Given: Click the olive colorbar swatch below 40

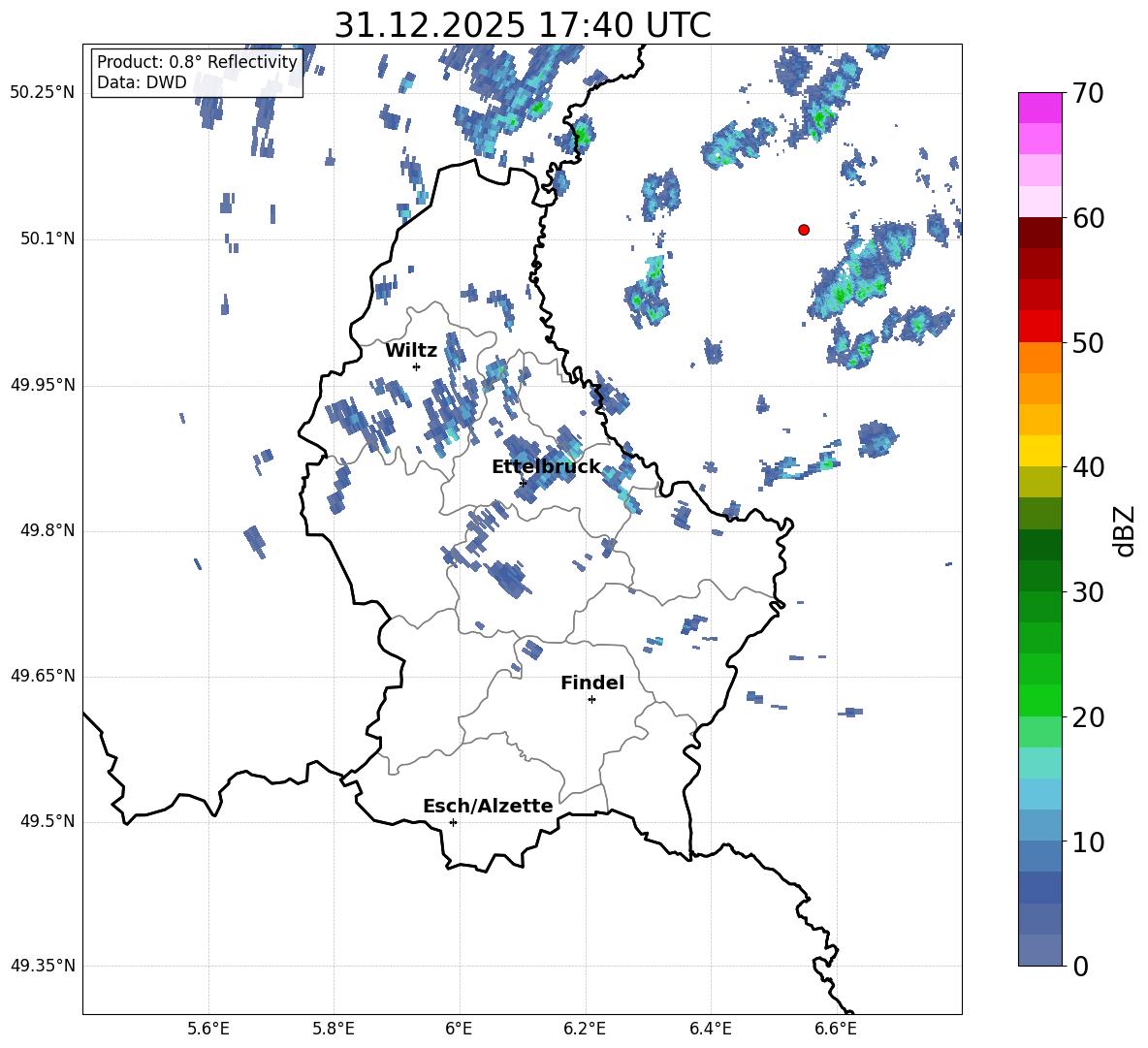Looking at the screenshot, I should coord(1040,483).
